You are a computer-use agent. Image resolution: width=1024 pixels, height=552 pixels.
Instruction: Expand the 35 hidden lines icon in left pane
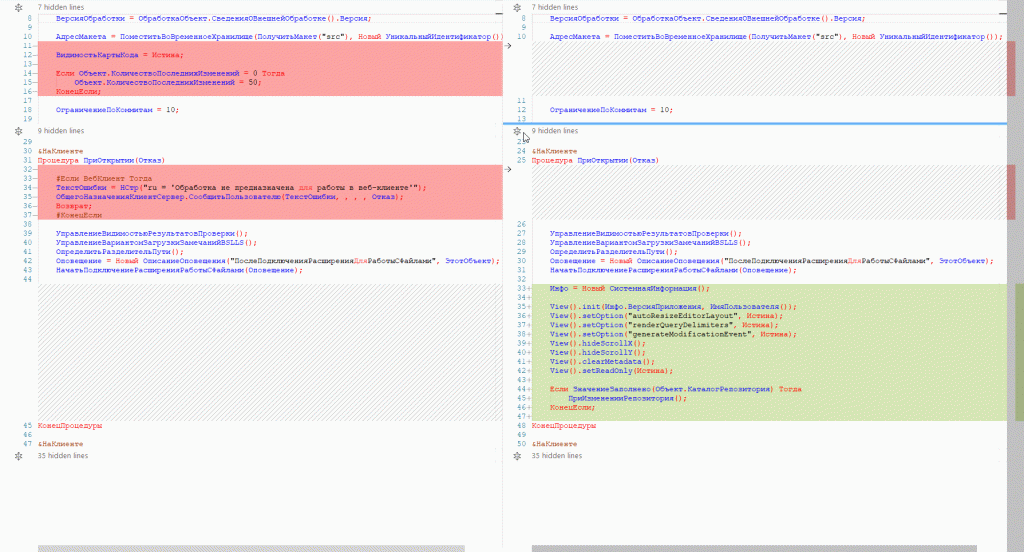point(18,456)
